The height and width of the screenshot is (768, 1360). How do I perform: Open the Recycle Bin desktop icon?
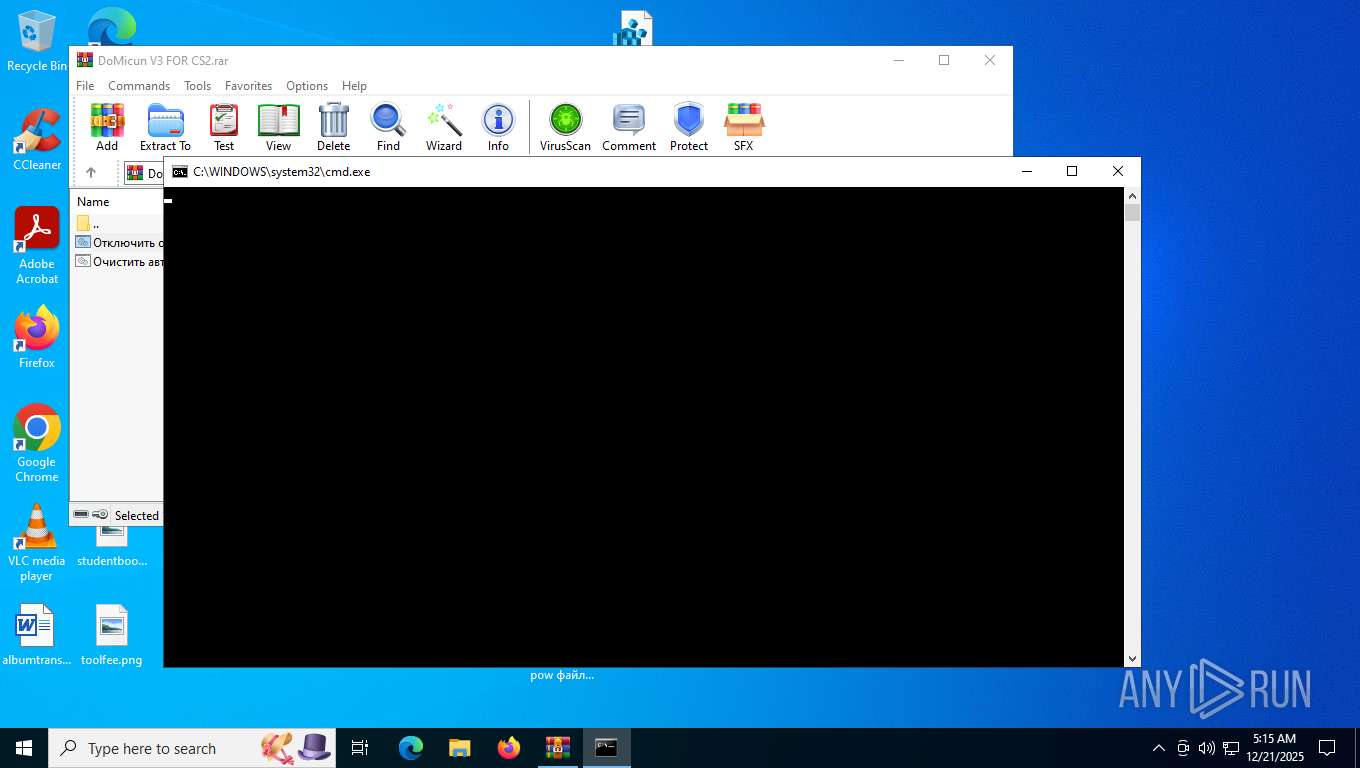tap(37, 42)
